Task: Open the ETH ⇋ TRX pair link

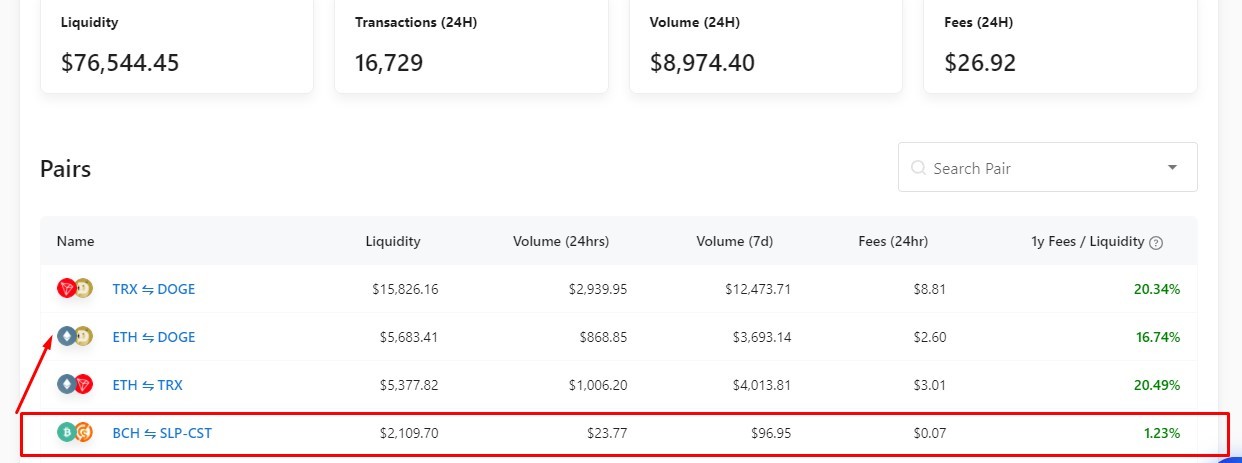Action: coord(148,385)
